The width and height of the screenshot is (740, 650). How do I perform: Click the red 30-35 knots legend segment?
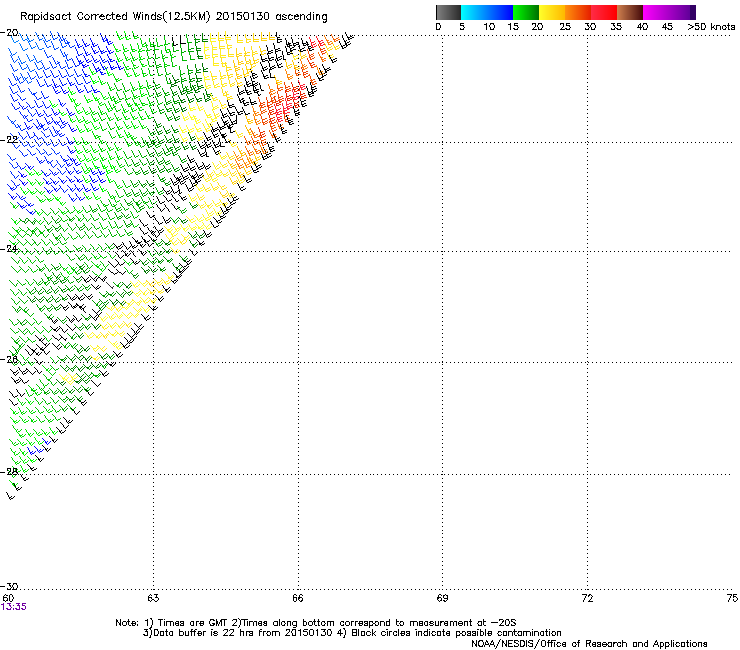604,12
